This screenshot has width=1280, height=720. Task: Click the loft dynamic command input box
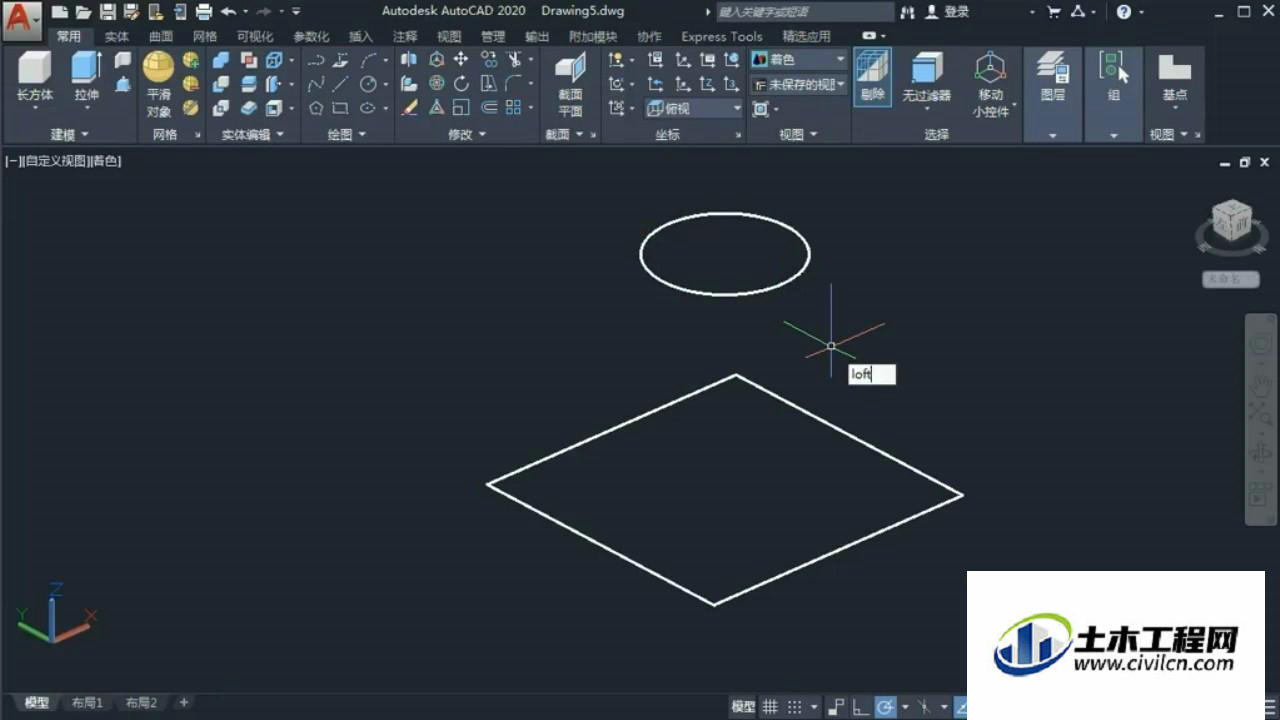pyautogui.click(x=872, y=374)
